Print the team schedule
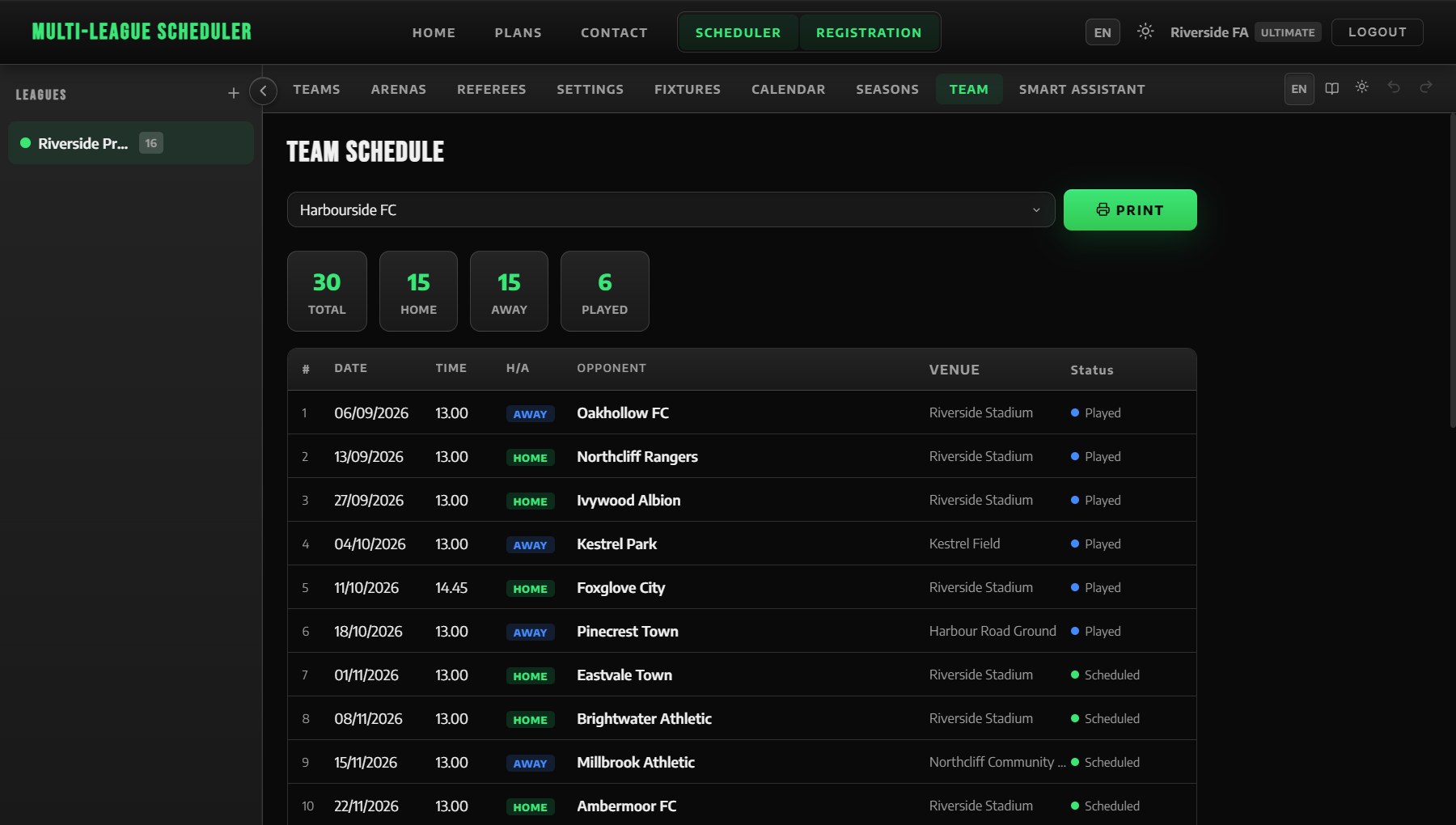Image resolution: width=1456 pixels, height=825 pixels. coord(1130,209)
